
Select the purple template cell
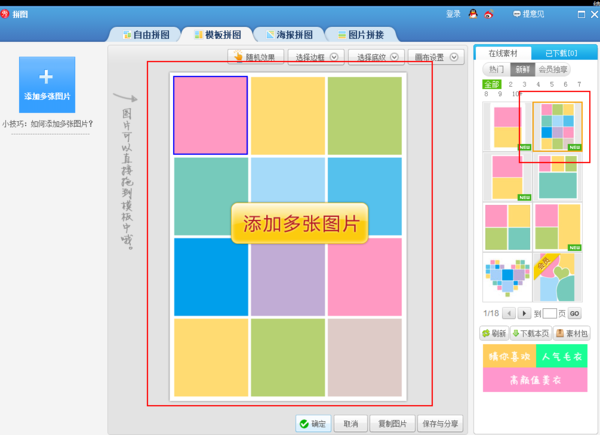coord(288,280)
